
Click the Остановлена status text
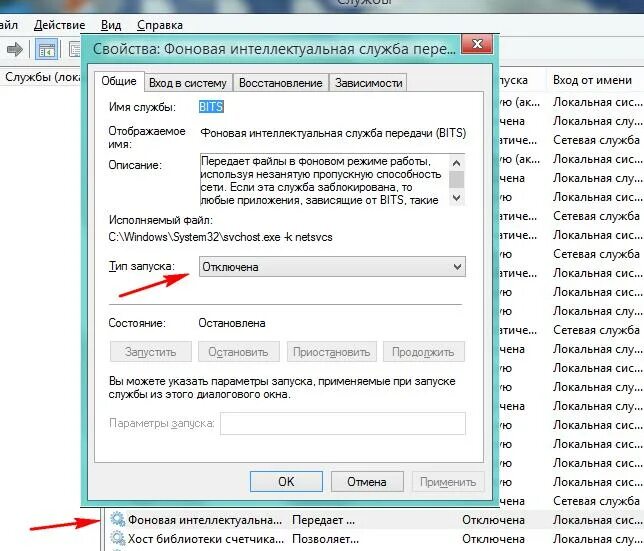pos(232,323)
